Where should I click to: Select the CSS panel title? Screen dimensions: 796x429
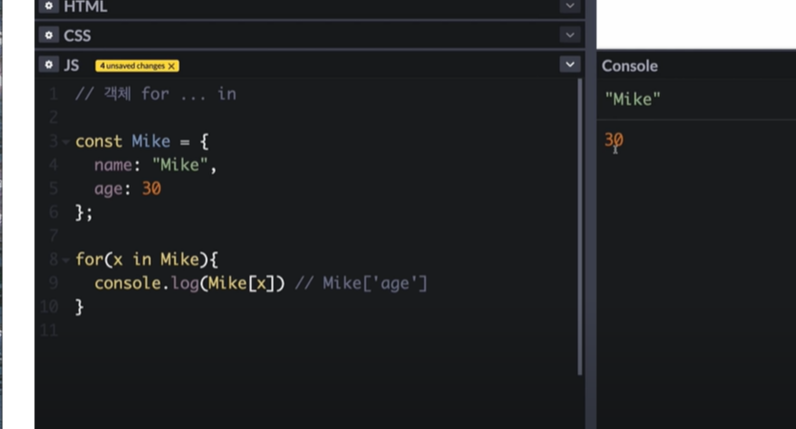pyautogui.click(x=77, y=36)
